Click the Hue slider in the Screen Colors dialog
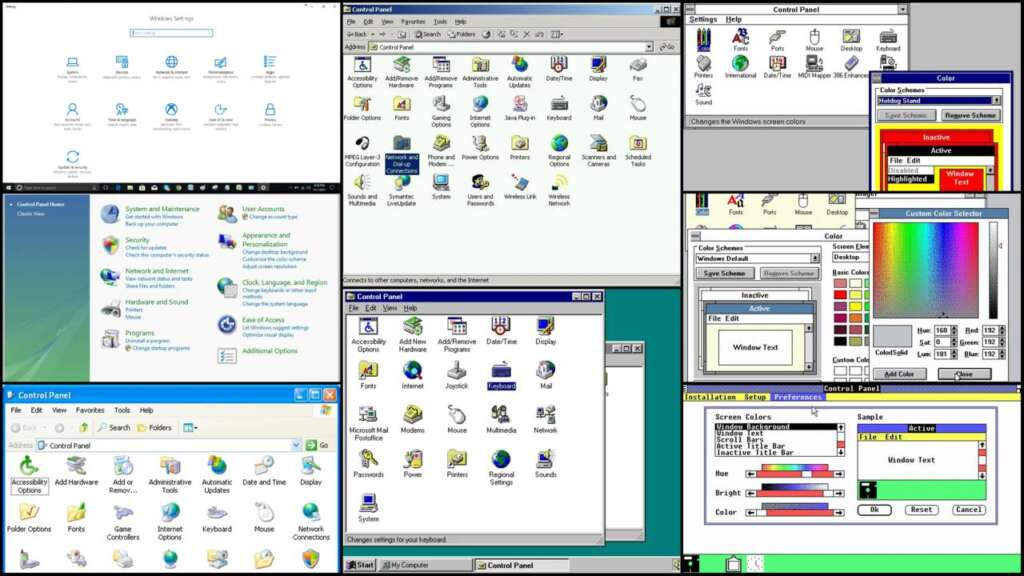The height and width of the screenshot is (576, 1024). pos(795,473)
